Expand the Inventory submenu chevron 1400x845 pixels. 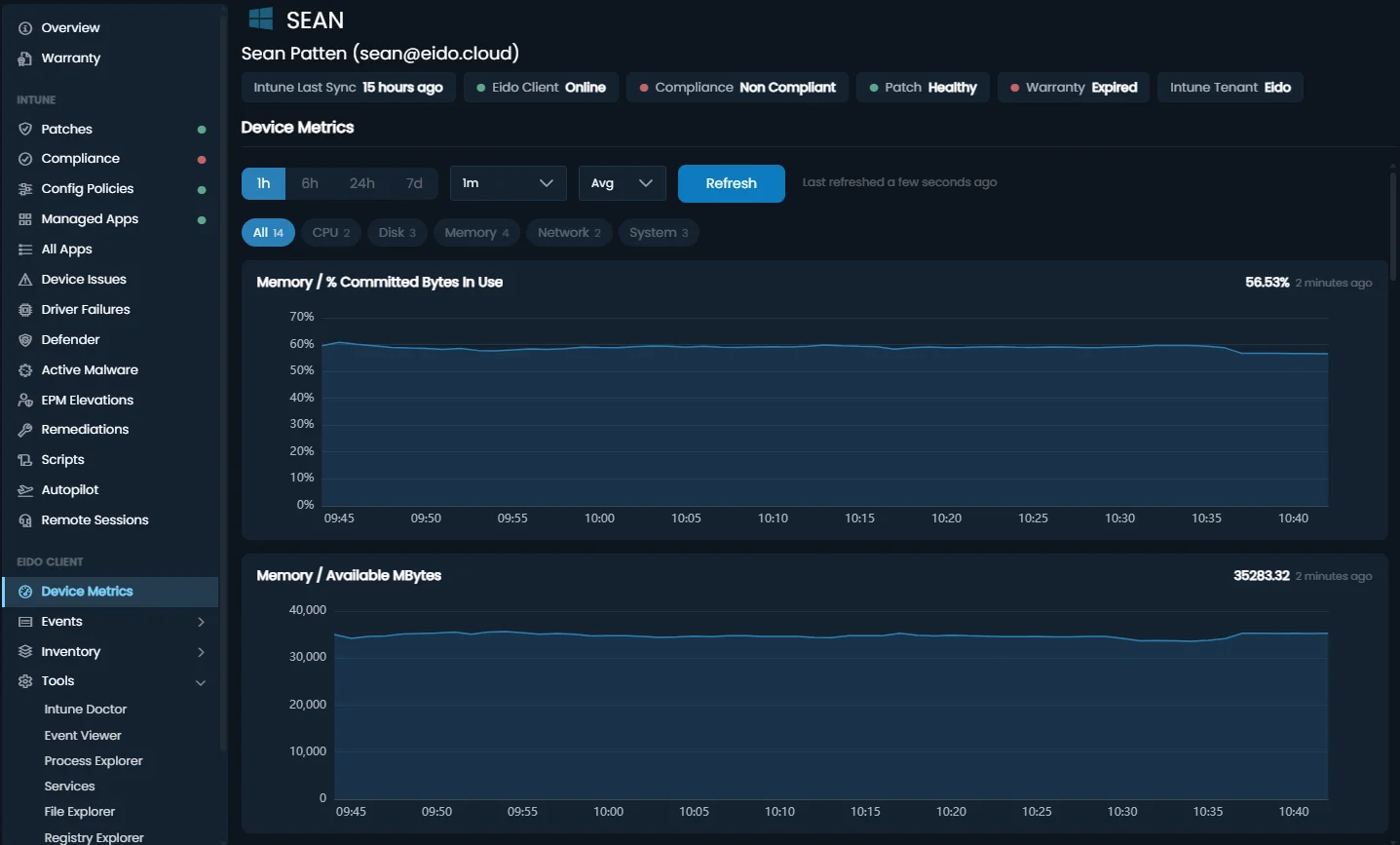click(201, 652)
